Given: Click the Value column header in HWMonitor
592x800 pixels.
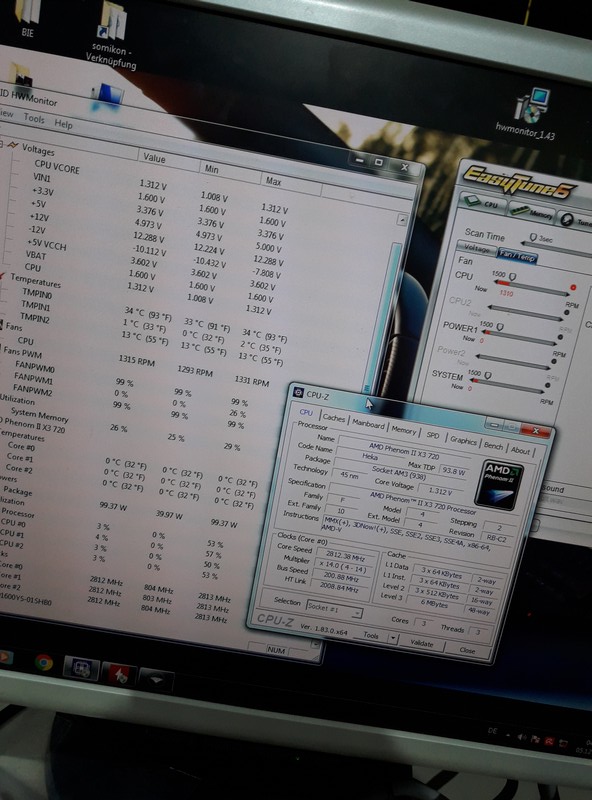Looking at the screenshot, I should point(168,160).
